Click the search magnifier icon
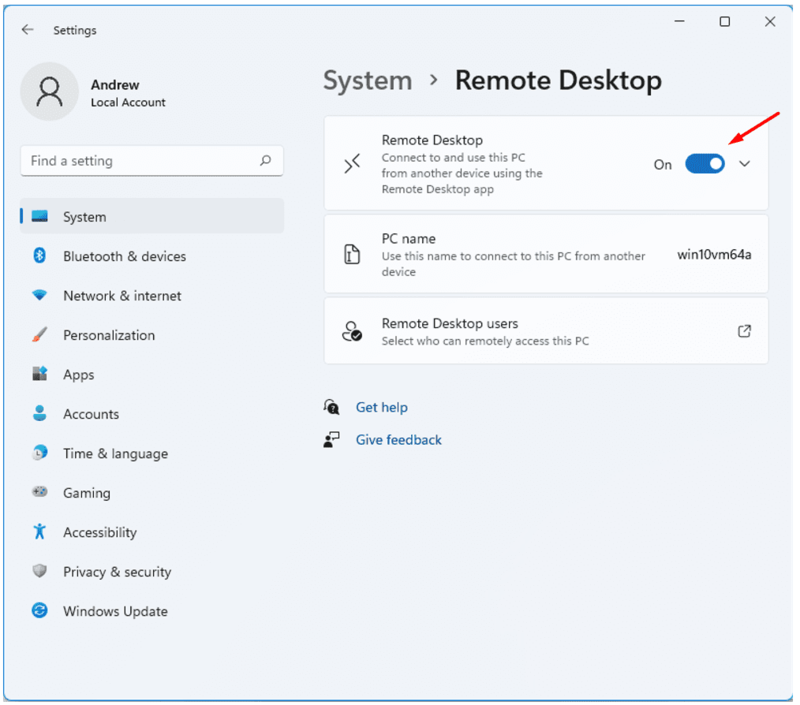Screen dimensions: 800x705 click(265, 161)
